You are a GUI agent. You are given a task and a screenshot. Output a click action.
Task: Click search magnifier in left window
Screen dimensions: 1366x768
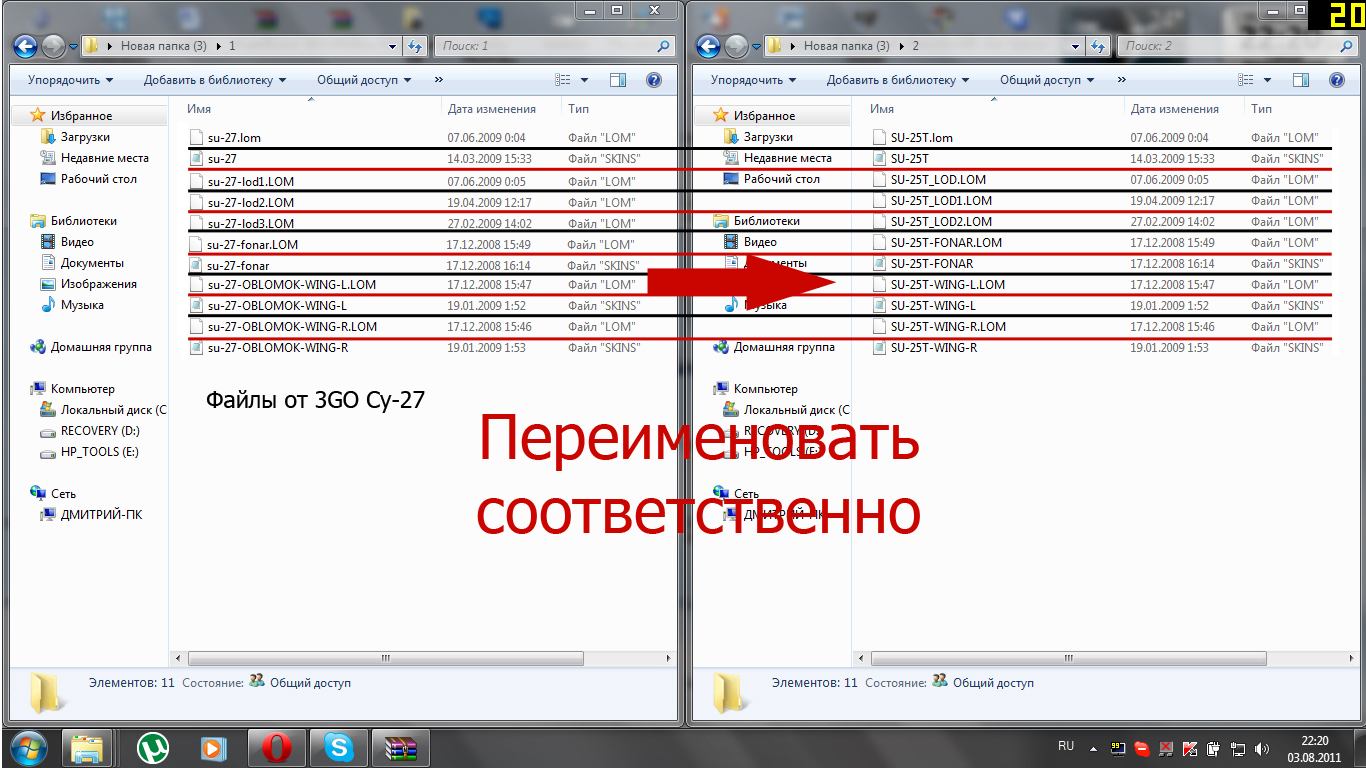[664, 46]
